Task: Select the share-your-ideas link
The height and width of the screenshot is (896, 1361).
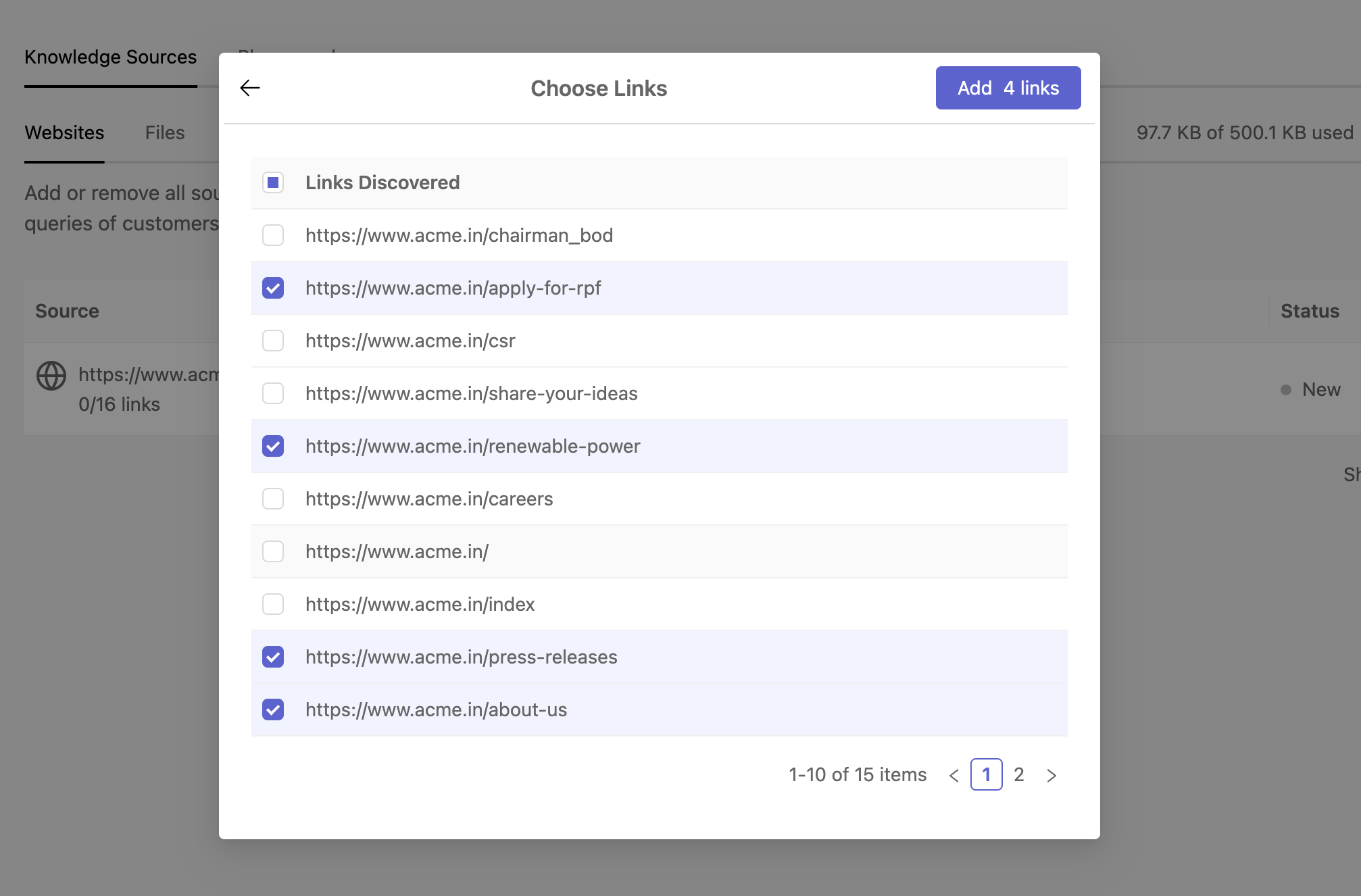Action: pyautogui.click(x=273, y=393)
